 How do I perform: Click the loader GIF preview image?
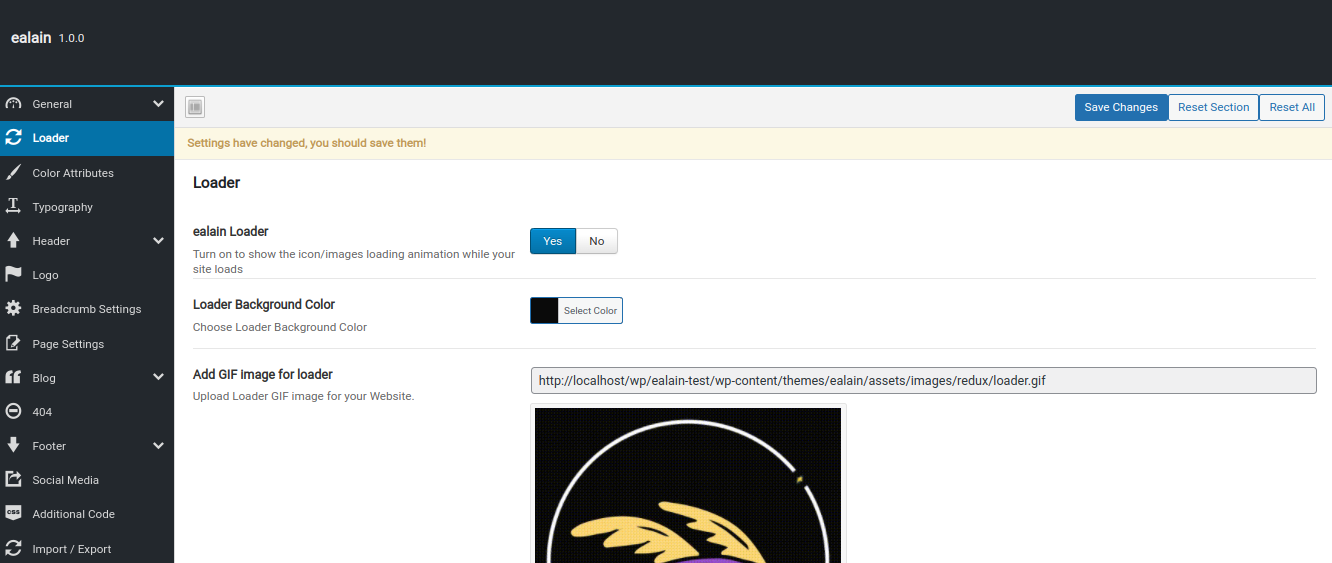688,485
